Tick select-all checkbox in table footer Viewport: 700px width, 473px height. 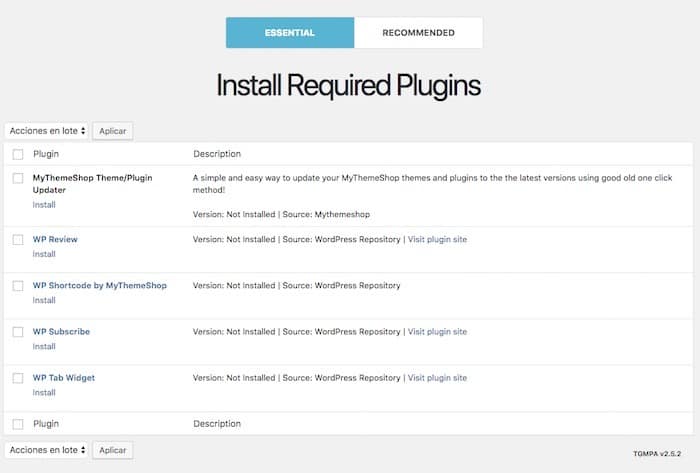(18, 424)
